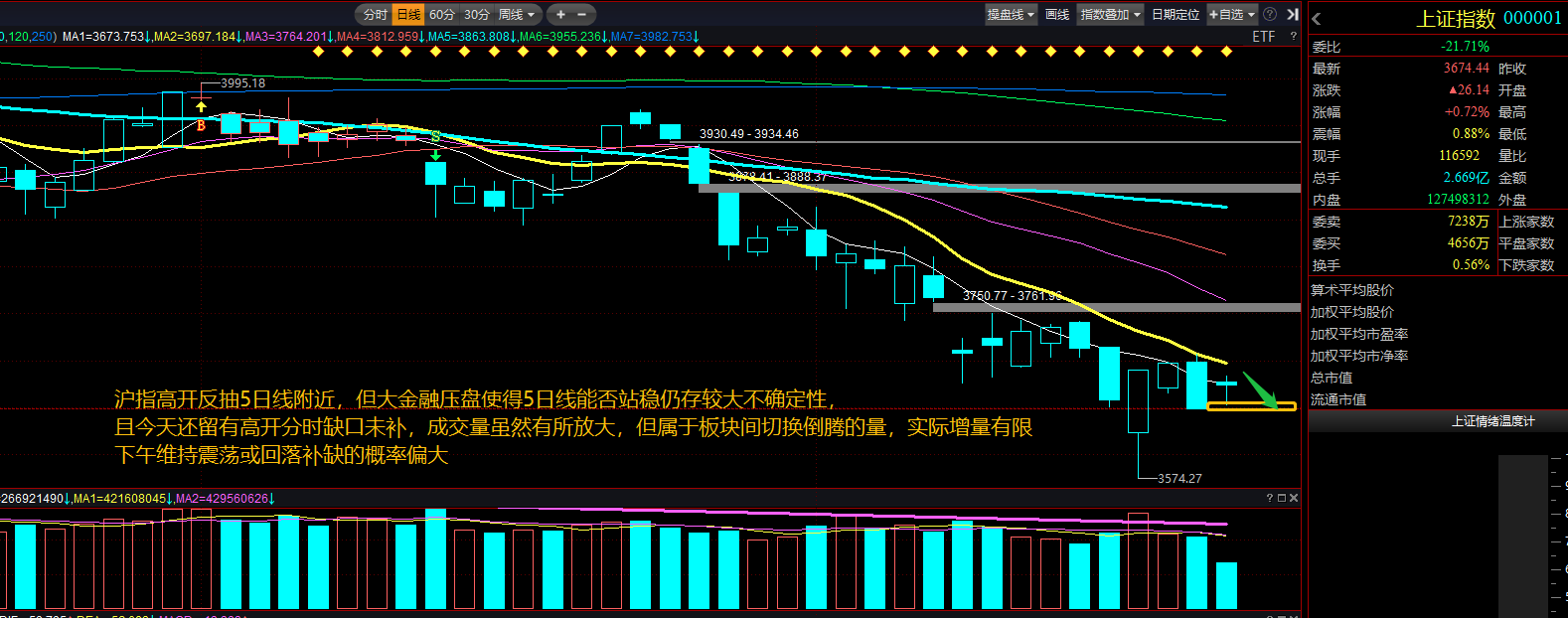This screenshot has width=1568, height=618.
Task: Click the 震幅 value 0.88%
Action: click(x=1471, y=134)
